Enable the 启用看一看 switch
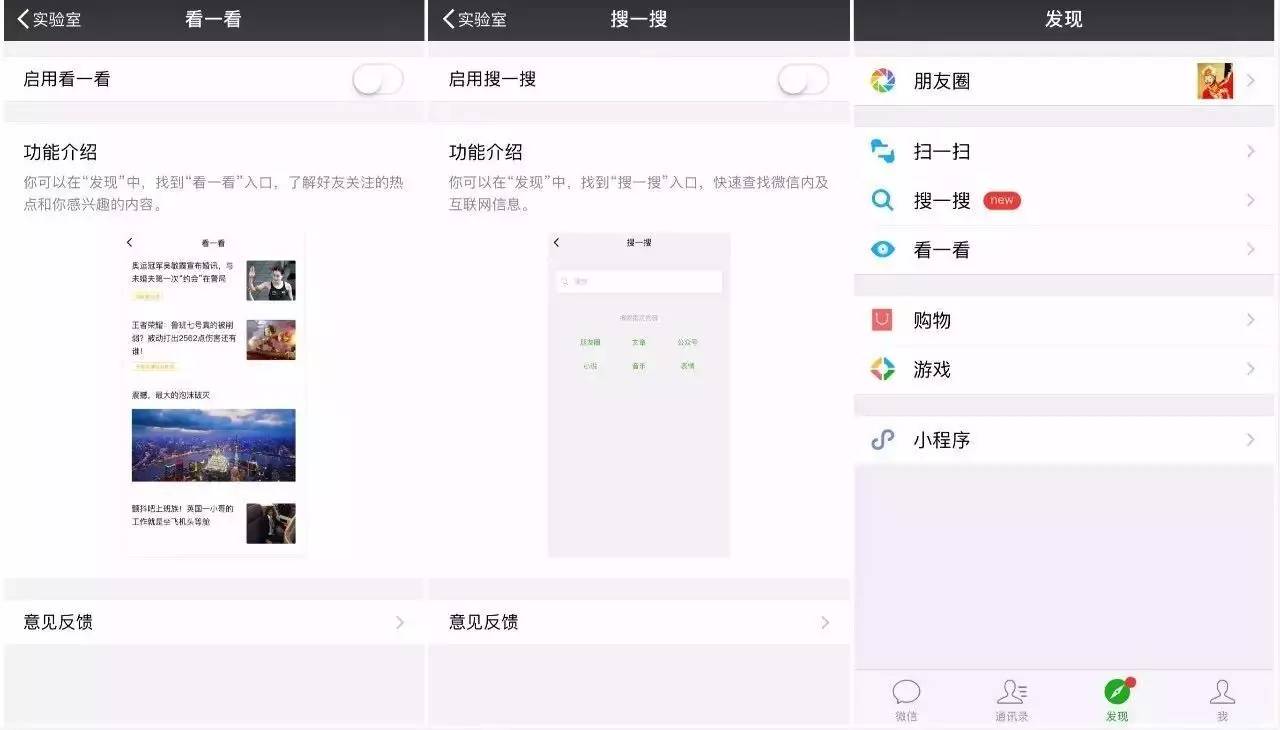 [378, 80]
